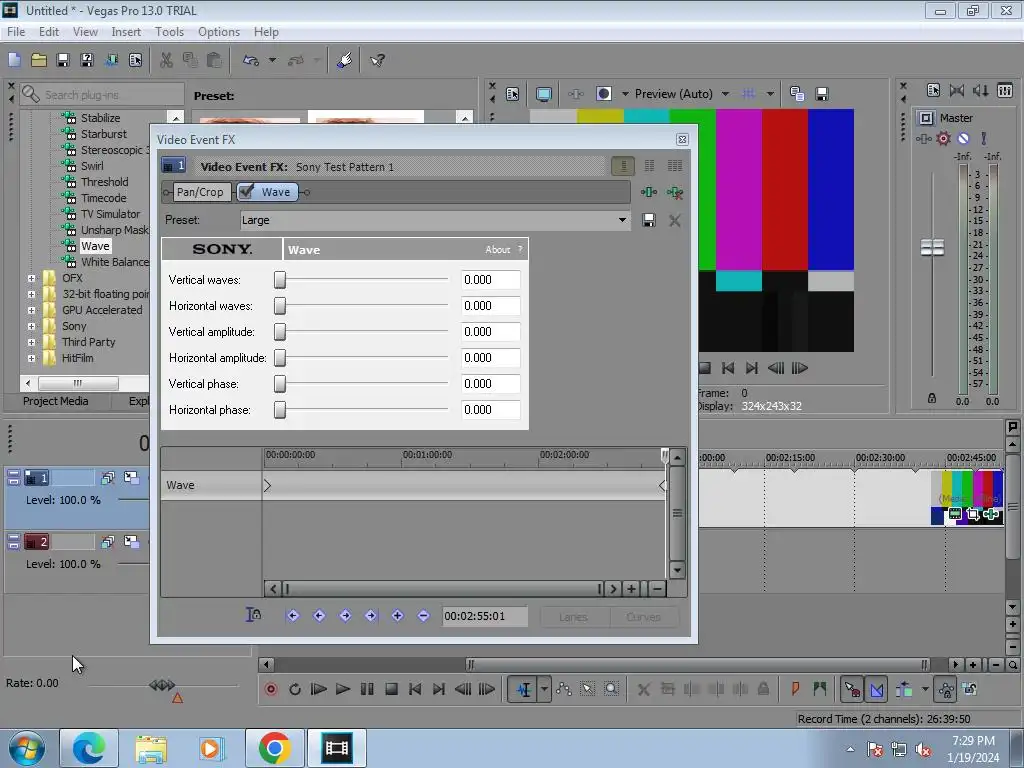This screenshot has width=1024, height=768.
Task: Expand the Sony folder in plug-in tree
Action: click(x=31, y=327)
